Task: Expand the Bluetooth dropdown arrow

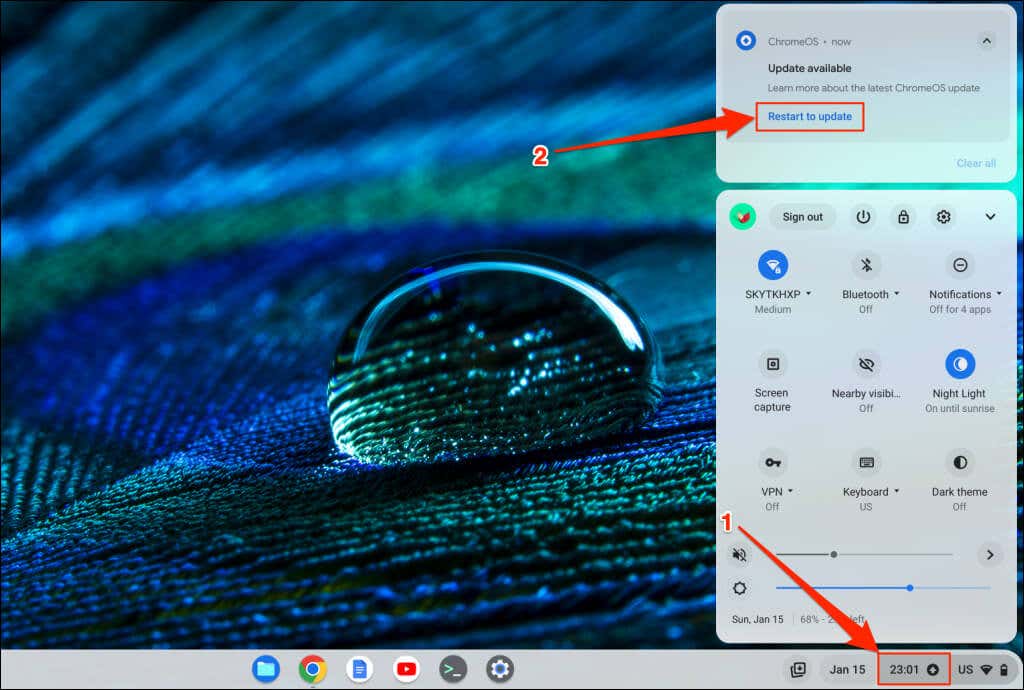Action: coord(897,294)
